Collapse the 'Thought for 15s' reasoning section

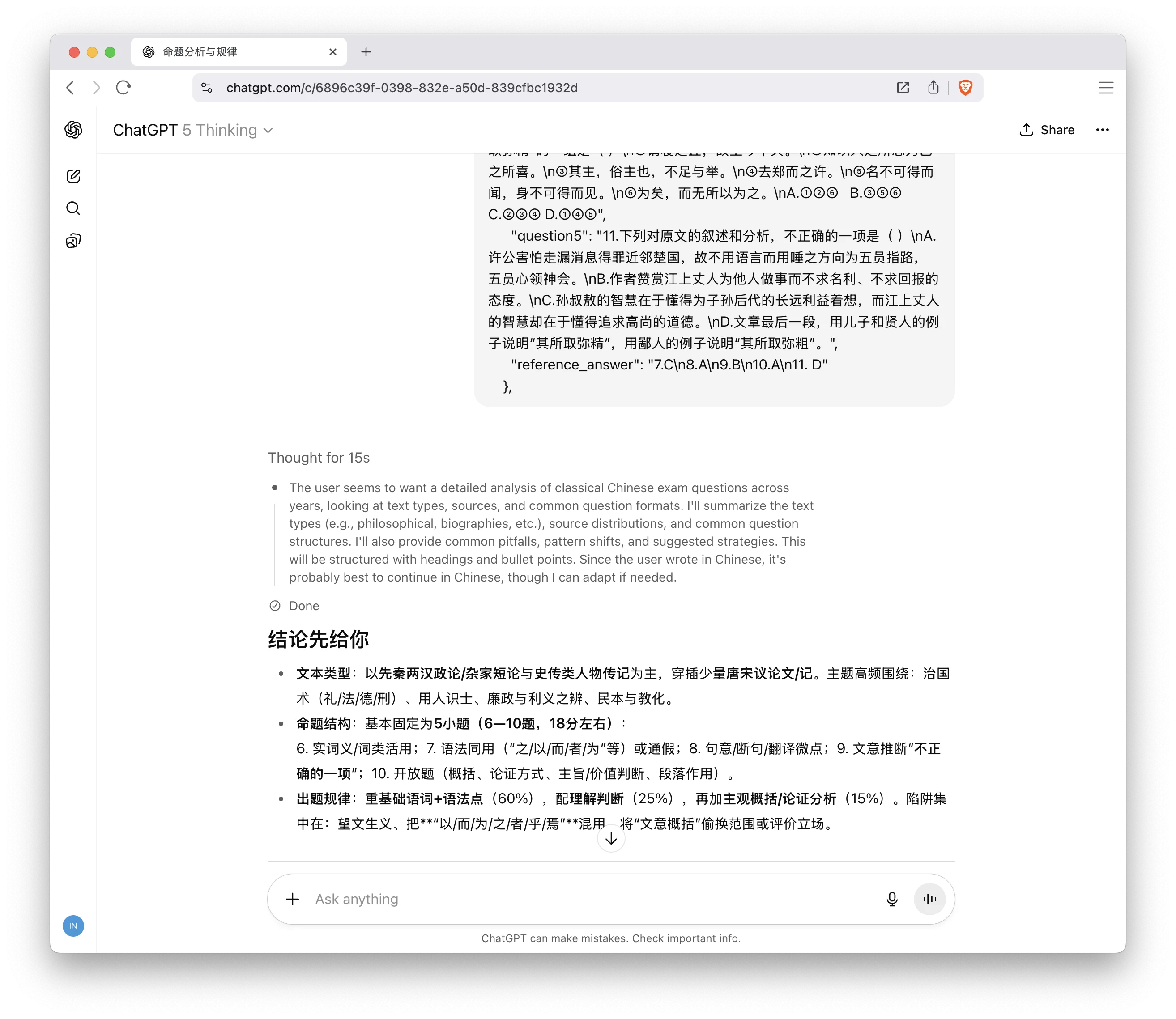pyautogui.click(x=319, y=457)
